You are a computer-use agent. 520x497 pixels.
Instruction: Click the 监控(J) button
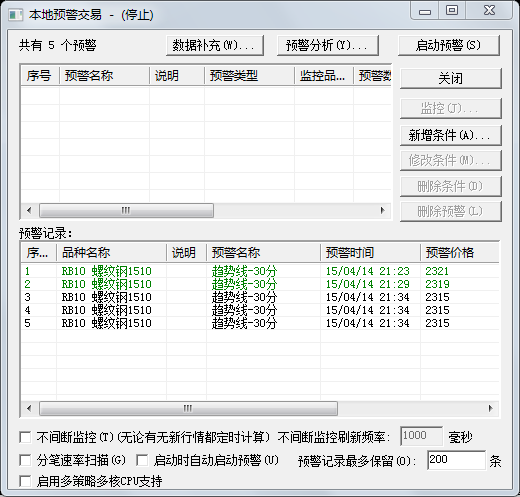tap(451, 108)
